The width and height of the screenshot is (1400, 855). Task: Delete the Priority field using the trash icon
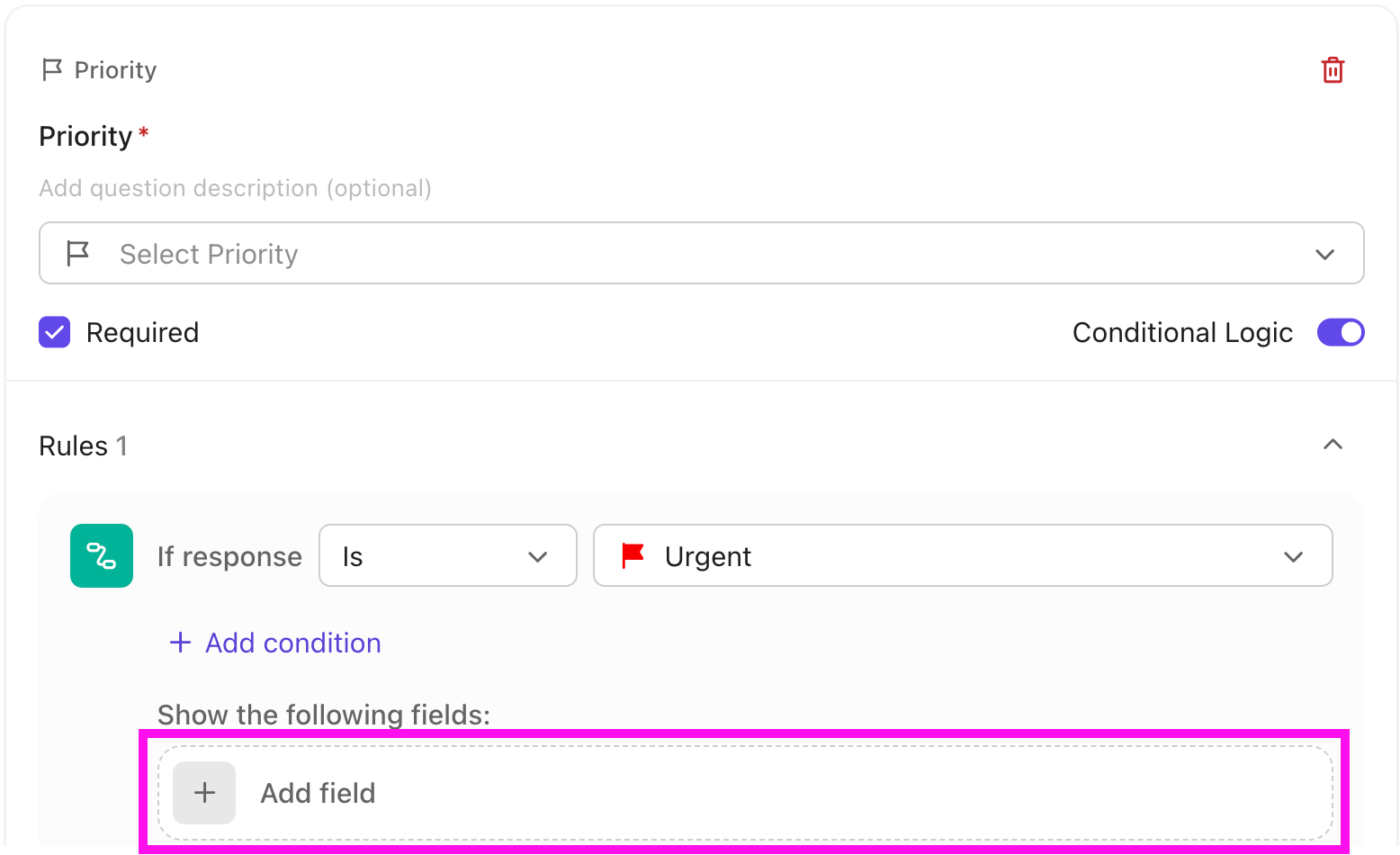click(x=1333, y=69)
